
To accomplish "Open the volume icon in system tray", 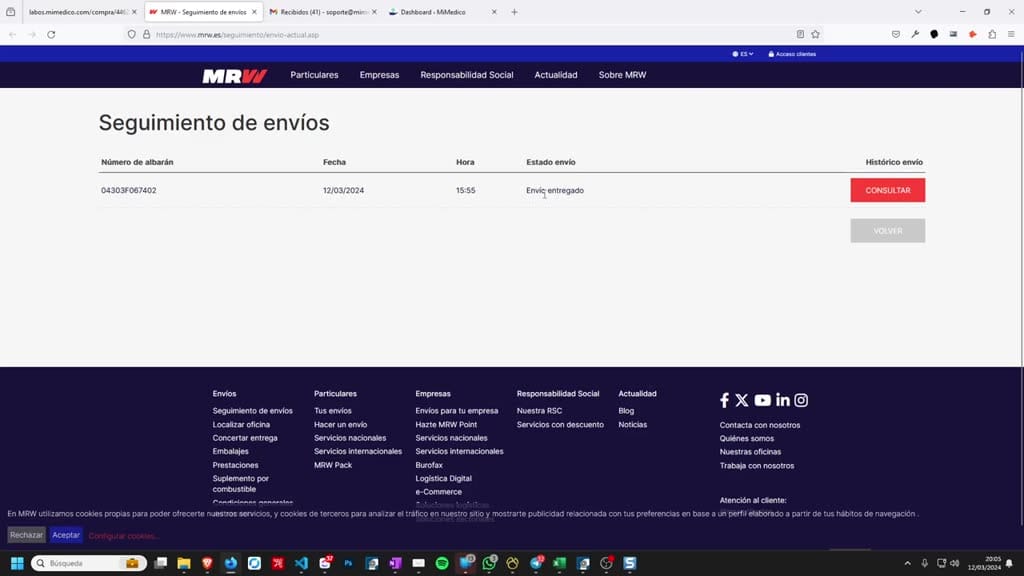I will tap(955, 563).
